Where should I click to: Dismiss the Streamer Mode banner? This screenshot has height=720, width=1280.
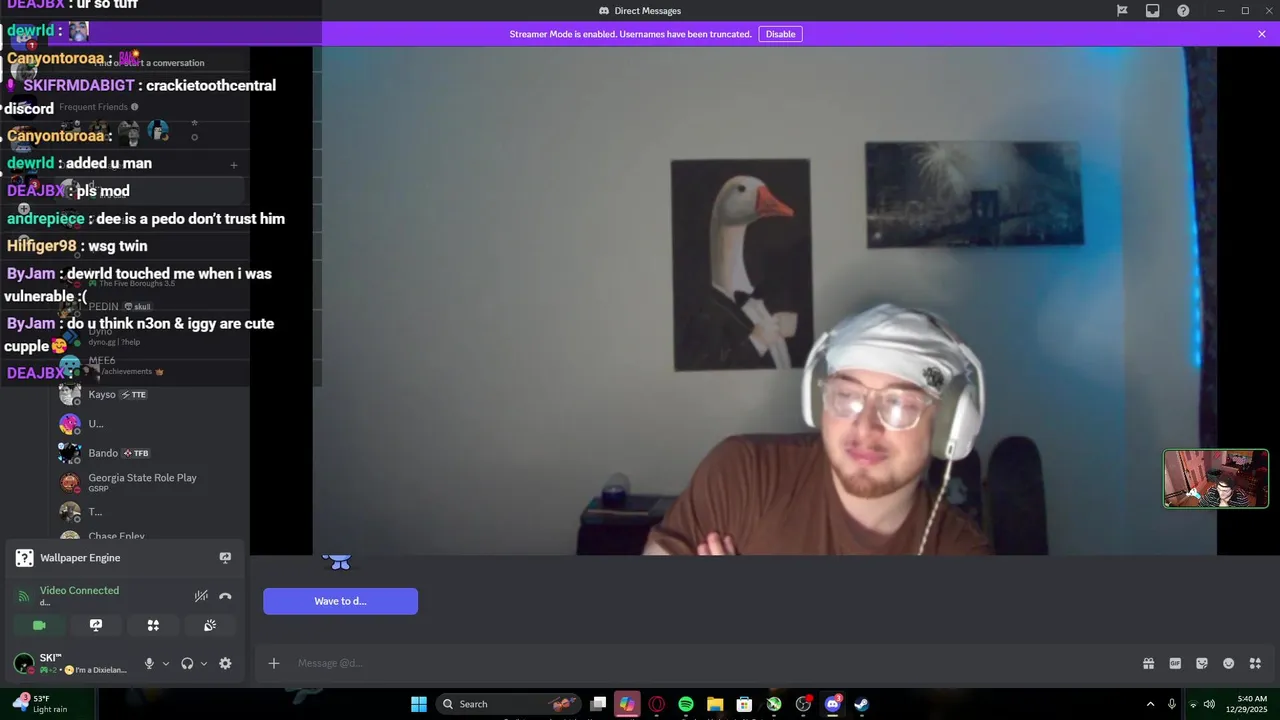[1262, 34]
